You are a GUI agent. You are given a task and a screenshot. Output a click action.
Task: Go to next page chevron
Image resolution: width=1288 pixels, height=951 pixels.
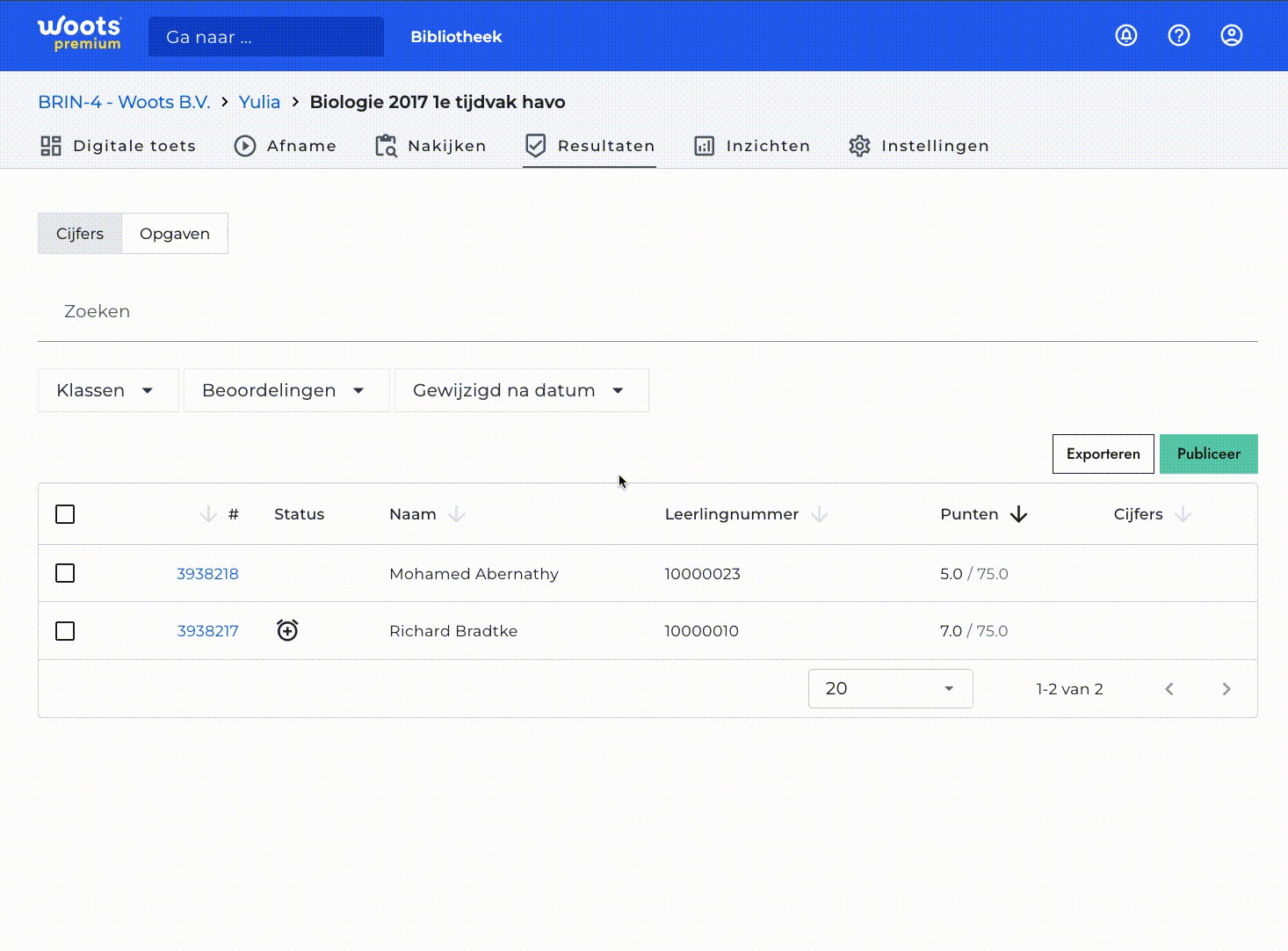1226,689
